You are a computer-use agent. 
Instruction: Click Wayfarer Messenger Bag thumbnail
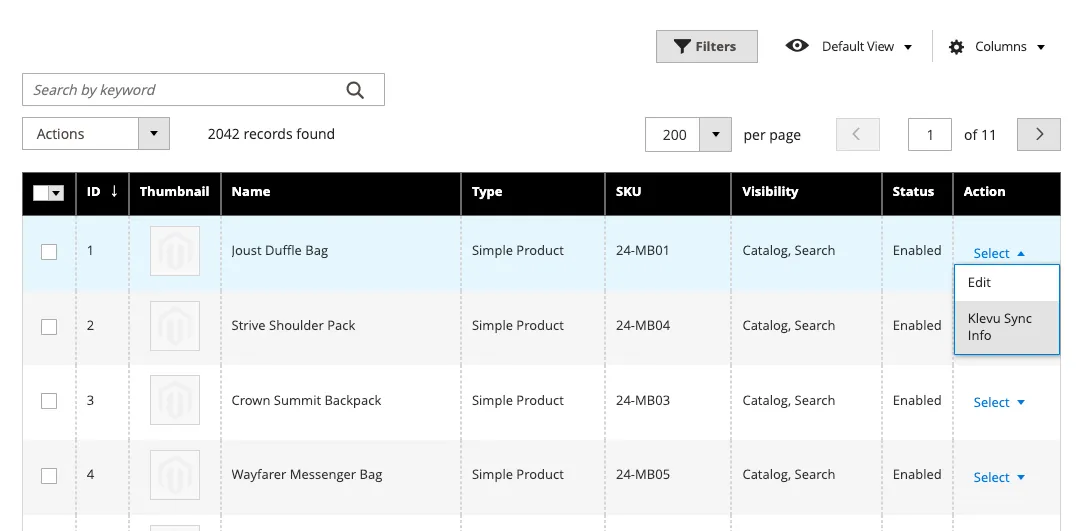pyautogui.click(x=175, y=475)
